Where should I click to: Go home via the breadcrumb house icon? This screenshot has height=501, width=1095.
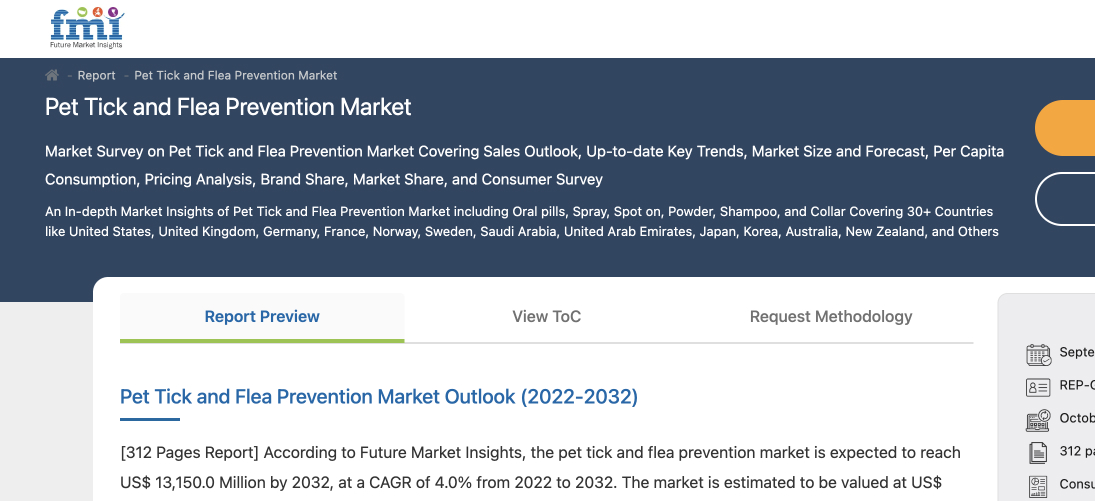[x=52, y=75]
